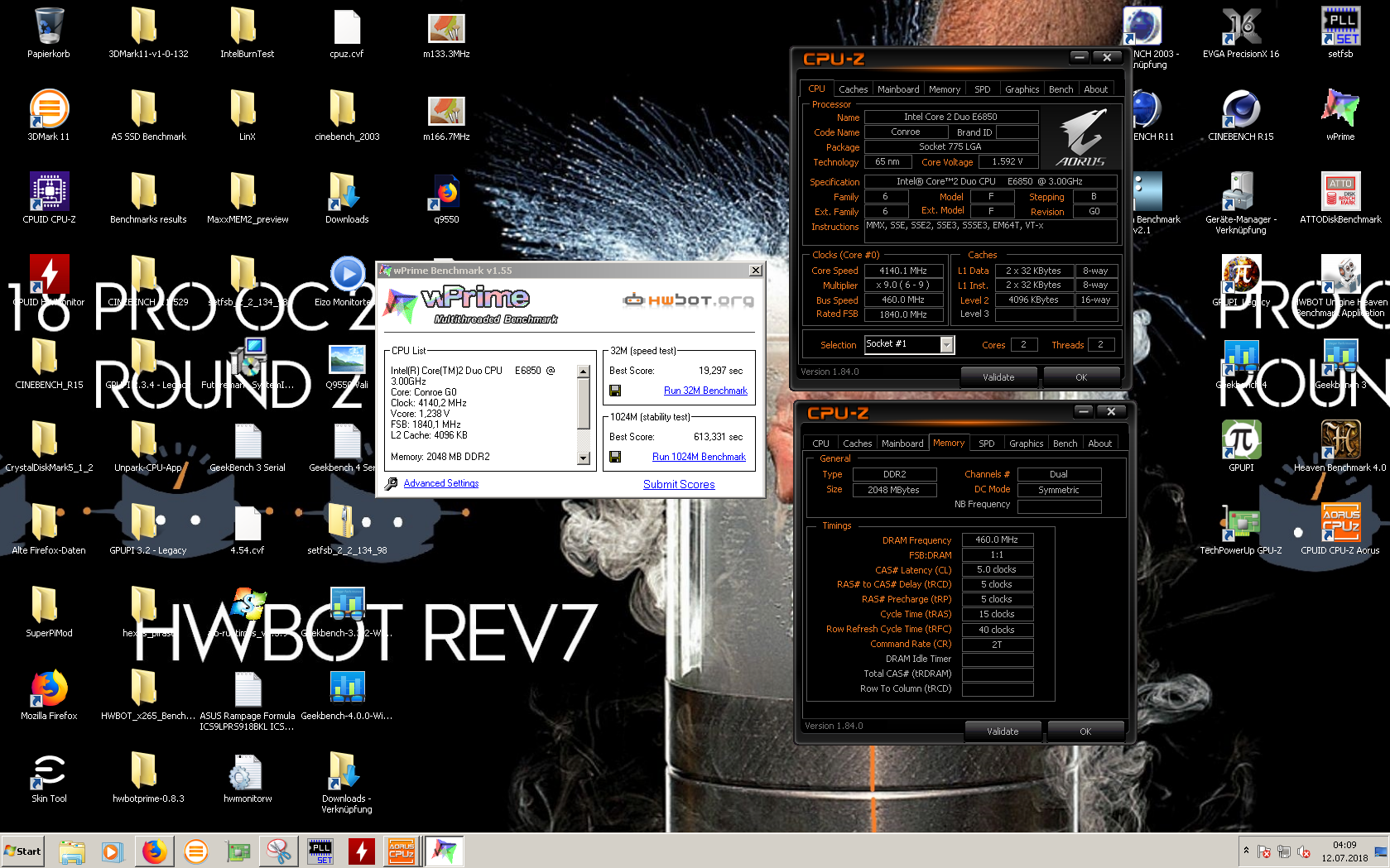Switch to Mainboard tab in upper CPU-Z
This screenshot has width=1390, height=868.
(898, 89)
